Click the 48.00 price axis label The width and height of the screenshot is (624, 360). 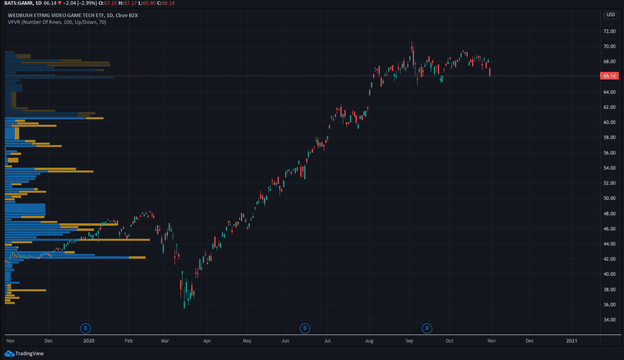609,214
